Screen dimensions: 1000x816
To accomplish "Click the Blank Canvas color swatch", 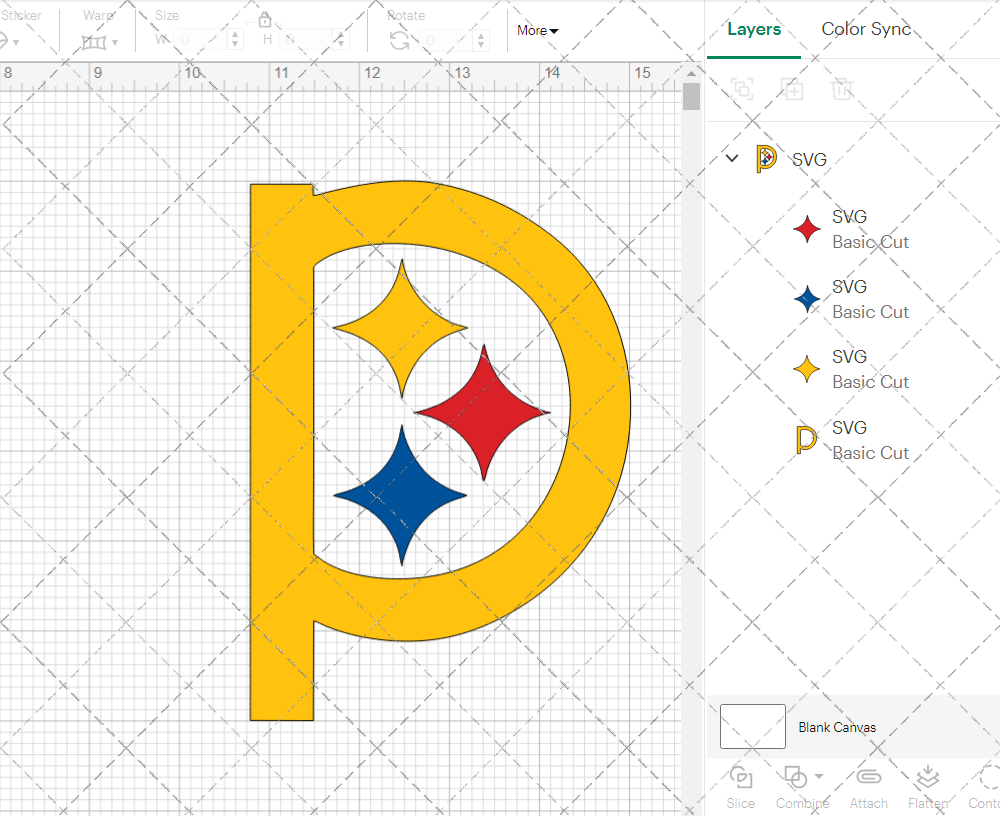I will (x=752, y=727).
